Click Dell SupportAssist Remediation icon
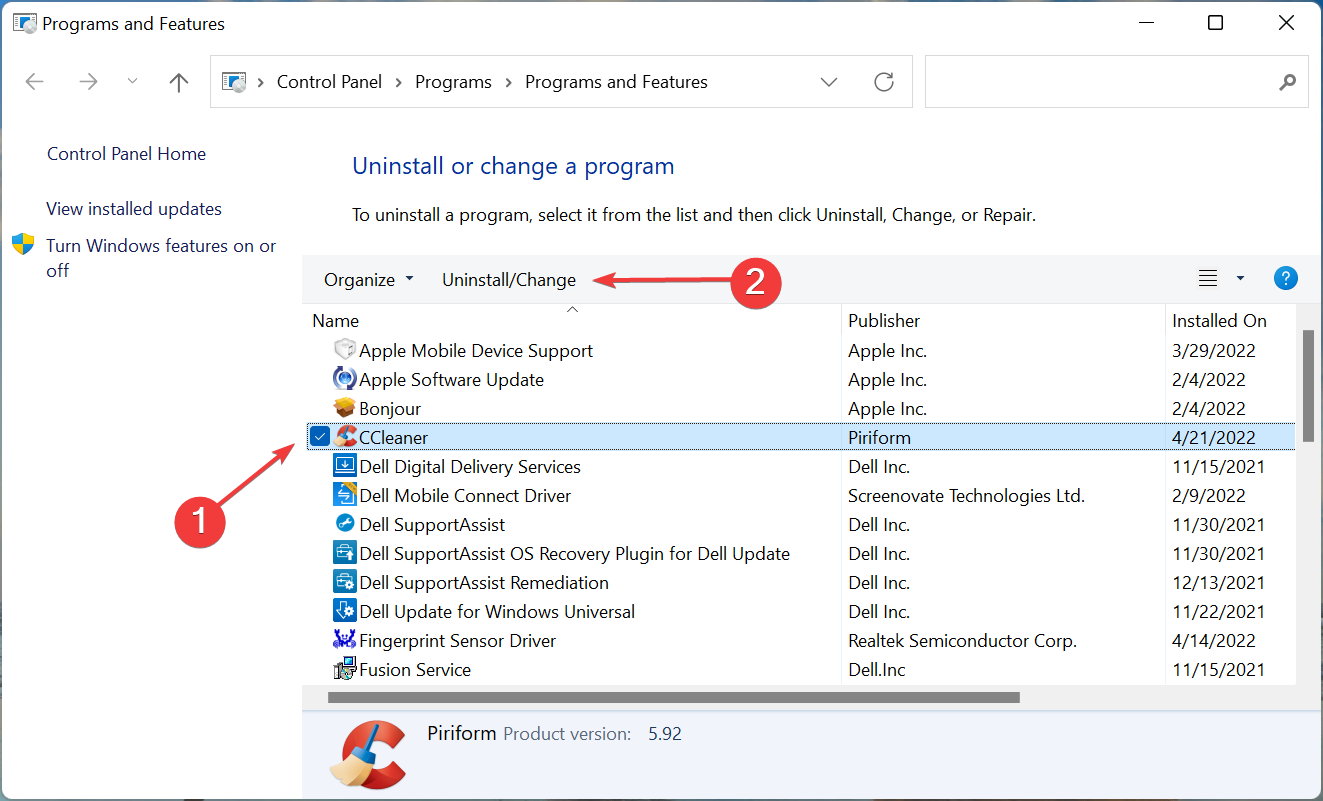Image resolution: width=1323 pixels, height=801 pixels. (x=345, y=582)
